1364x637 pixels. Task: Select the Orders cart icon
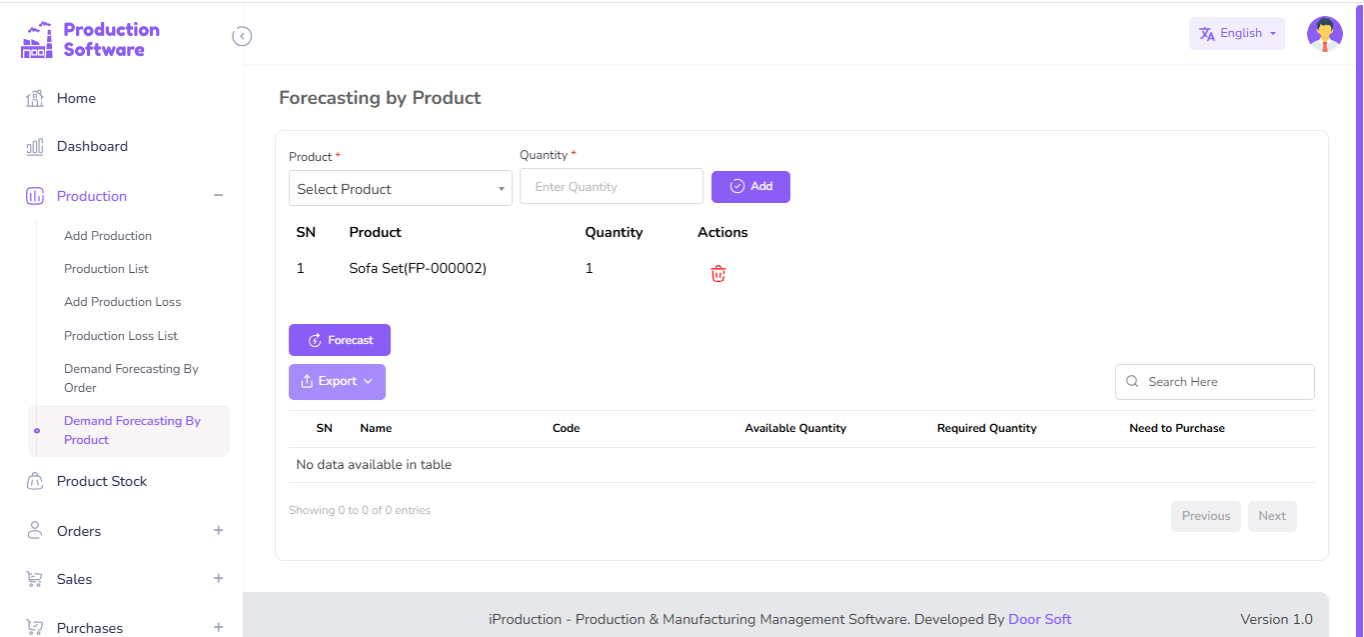[x=33, y=530]
